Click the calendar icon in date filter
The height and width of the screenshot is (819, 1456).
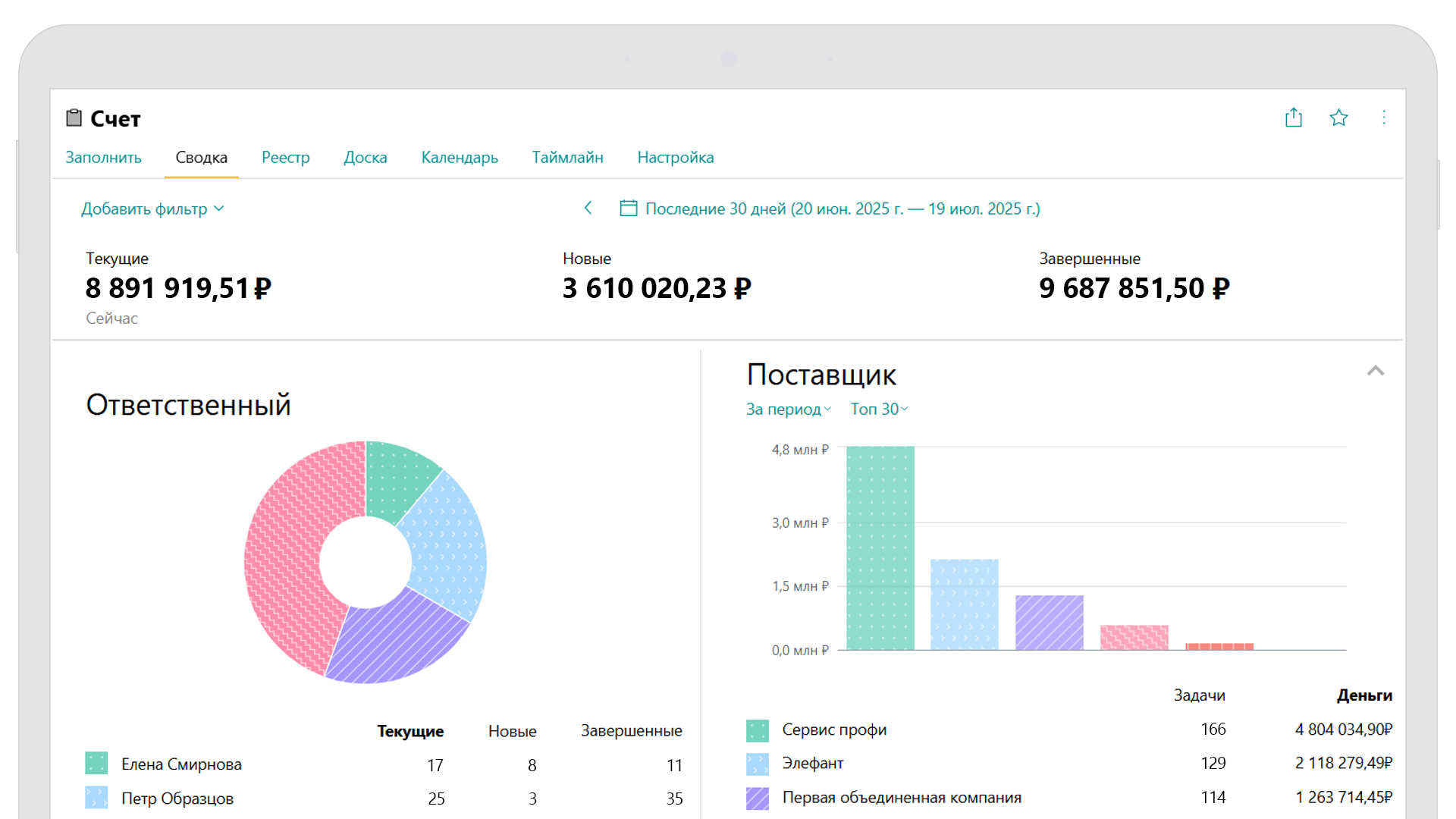(x=628, y=209)
